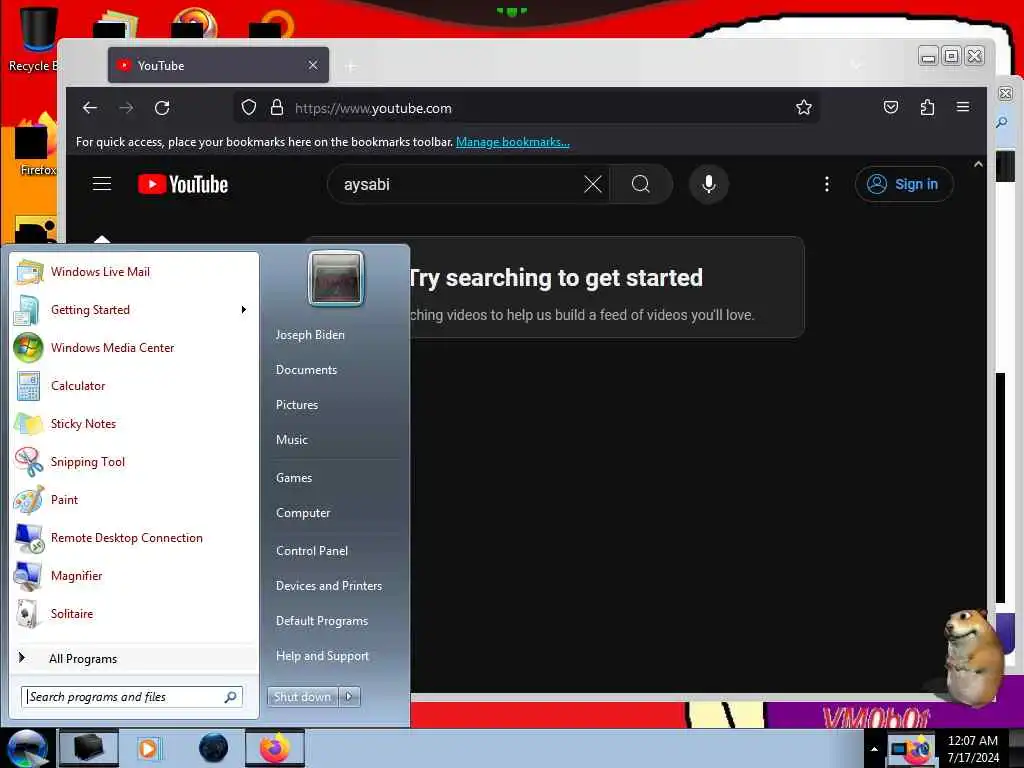Open the Manage bookmarks link
1024x768 pixels.
[513, 142]
